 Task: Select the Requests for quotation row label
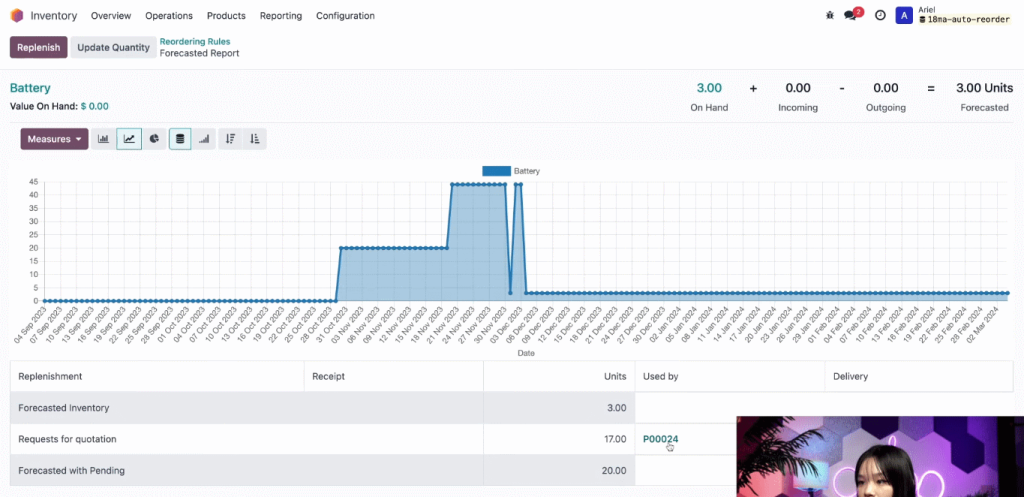pos(67,439)
